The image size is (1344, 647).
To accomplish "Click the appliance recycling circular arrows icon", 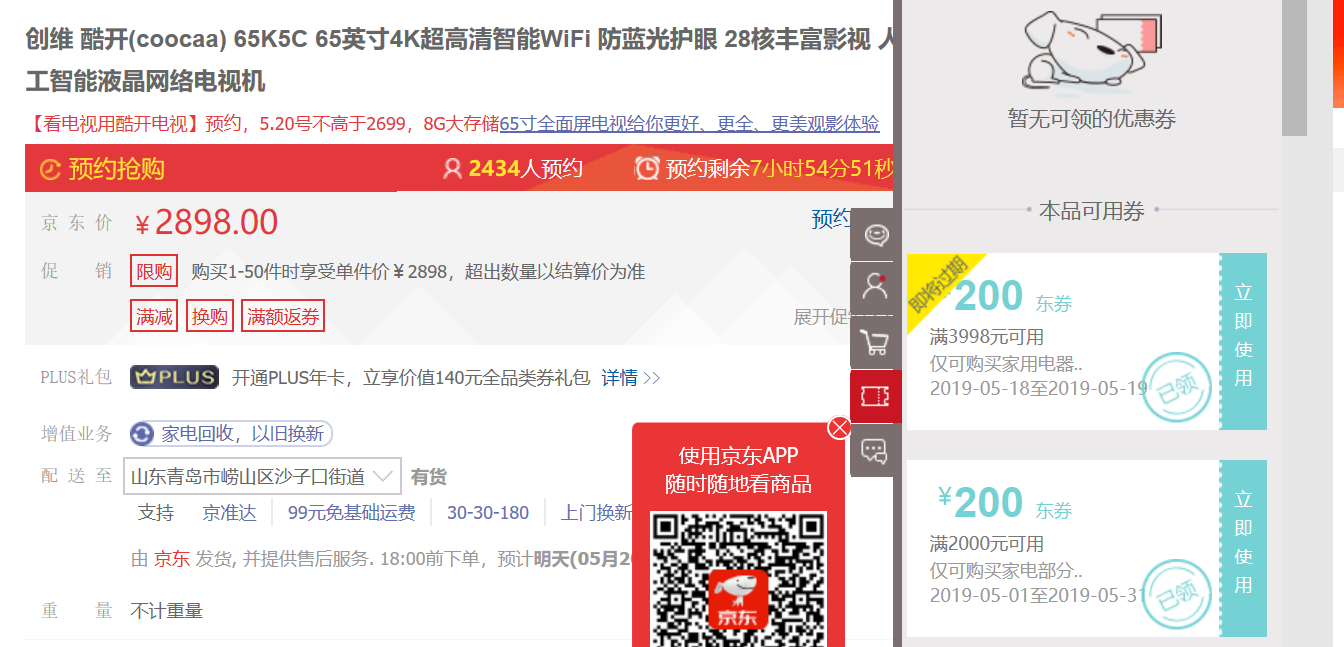I will click(143, 434).
